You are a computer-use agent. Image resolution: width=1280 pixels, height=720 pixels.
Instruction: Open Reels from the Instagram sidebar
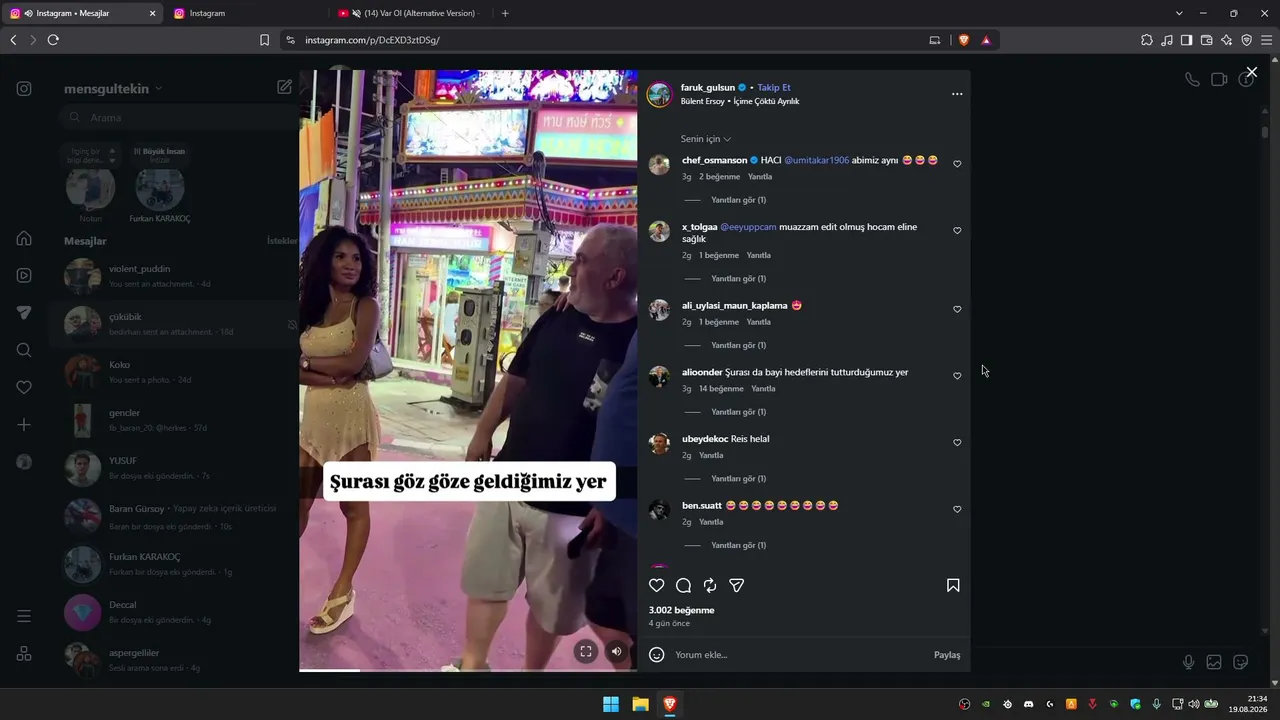pos(24,275)
